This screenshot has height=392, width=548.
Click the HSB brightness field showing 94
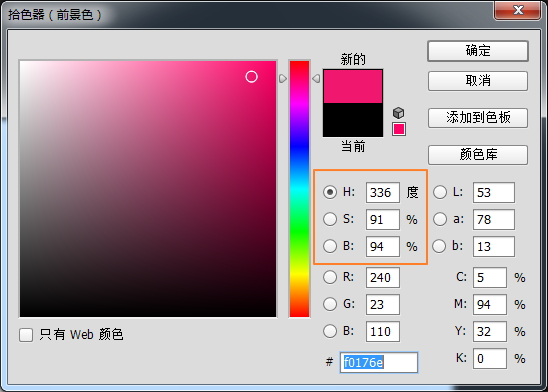(383, 246)
